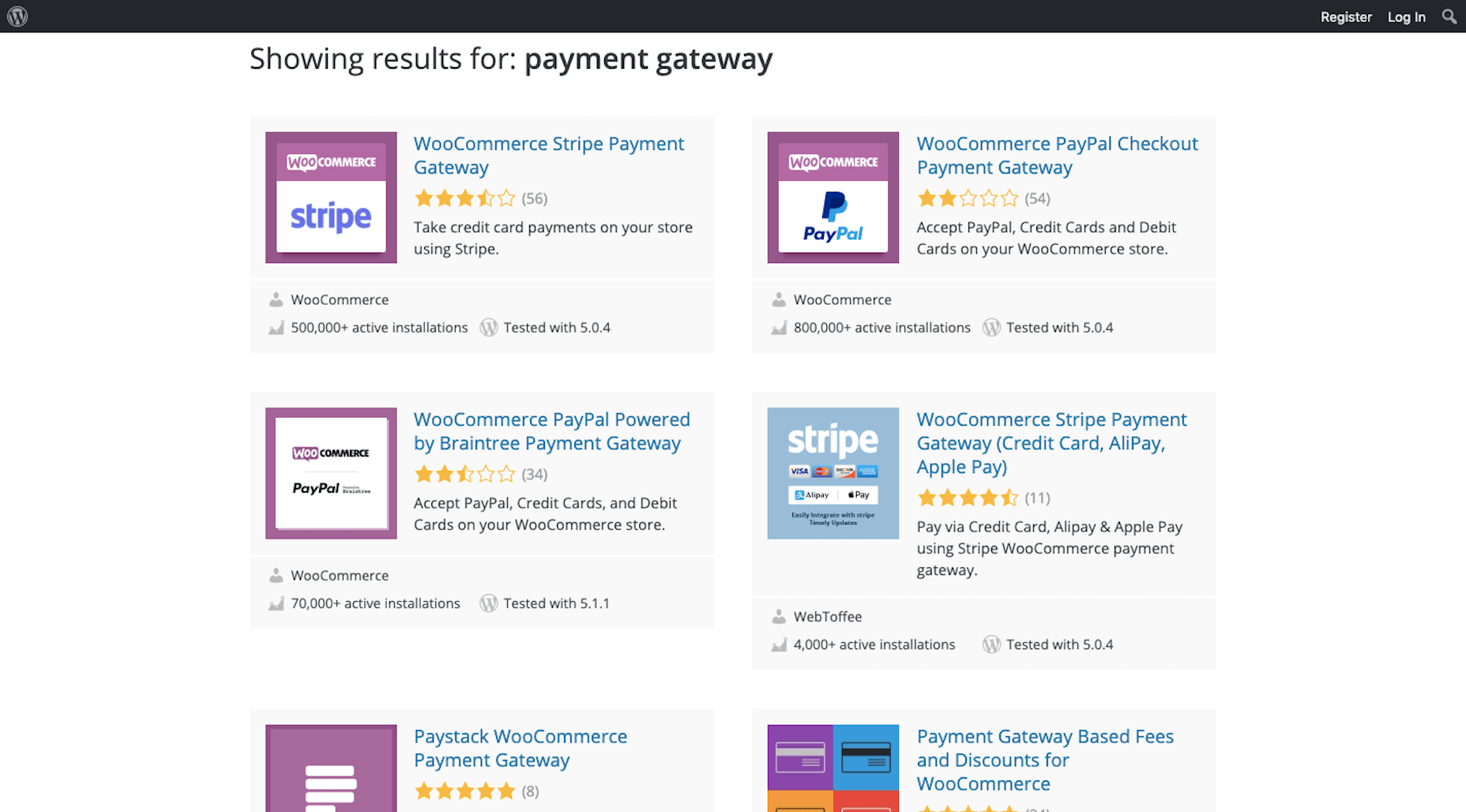Viewport: 1466px width, 812px height.
Task: Click author icon in PayPal Checkout card
Action: pyautogui.click(x=779, y=299)
